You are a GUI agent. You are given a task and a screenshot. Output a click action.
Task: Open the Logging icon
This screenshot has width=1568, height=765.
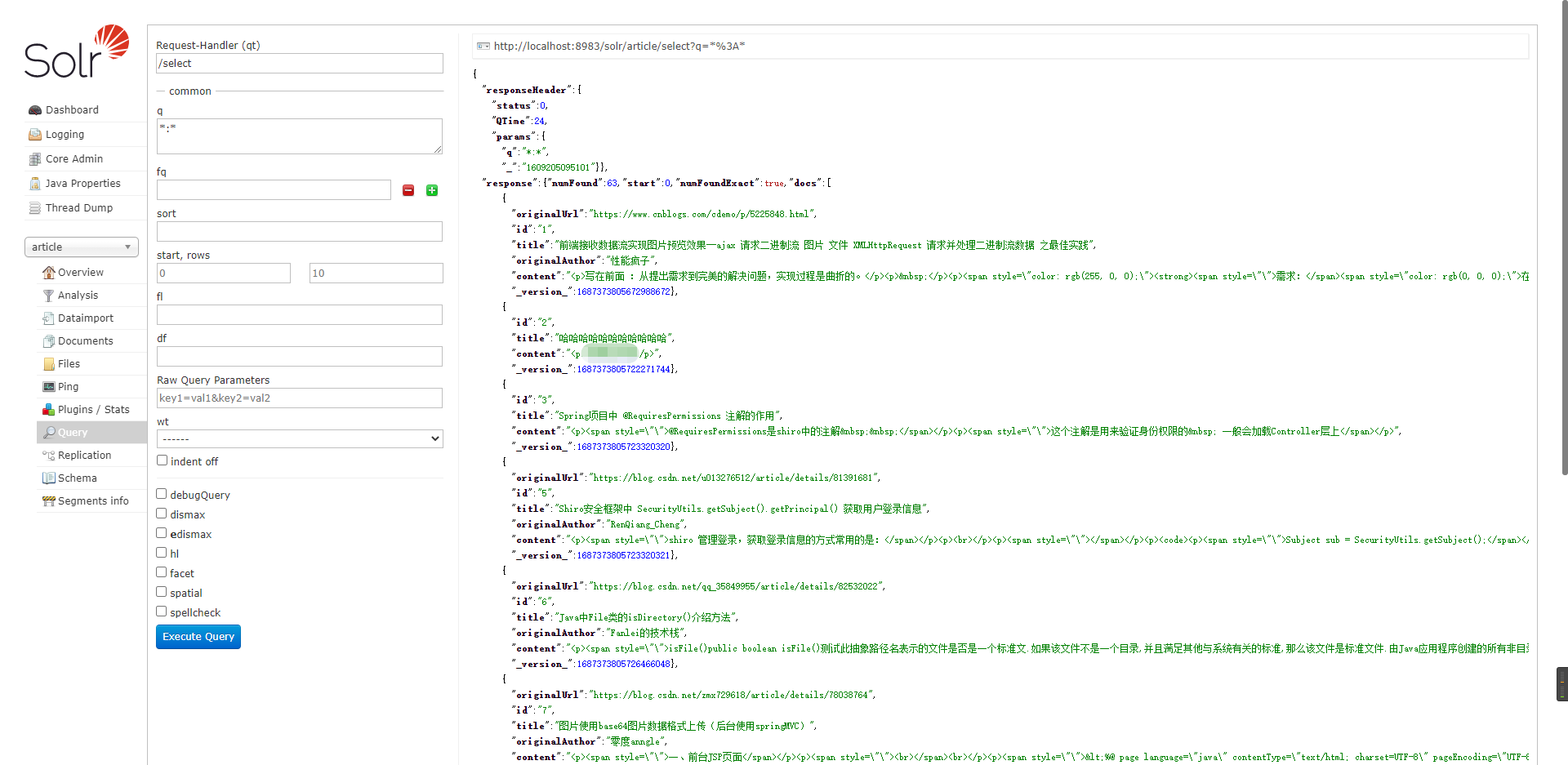[35, 135]
